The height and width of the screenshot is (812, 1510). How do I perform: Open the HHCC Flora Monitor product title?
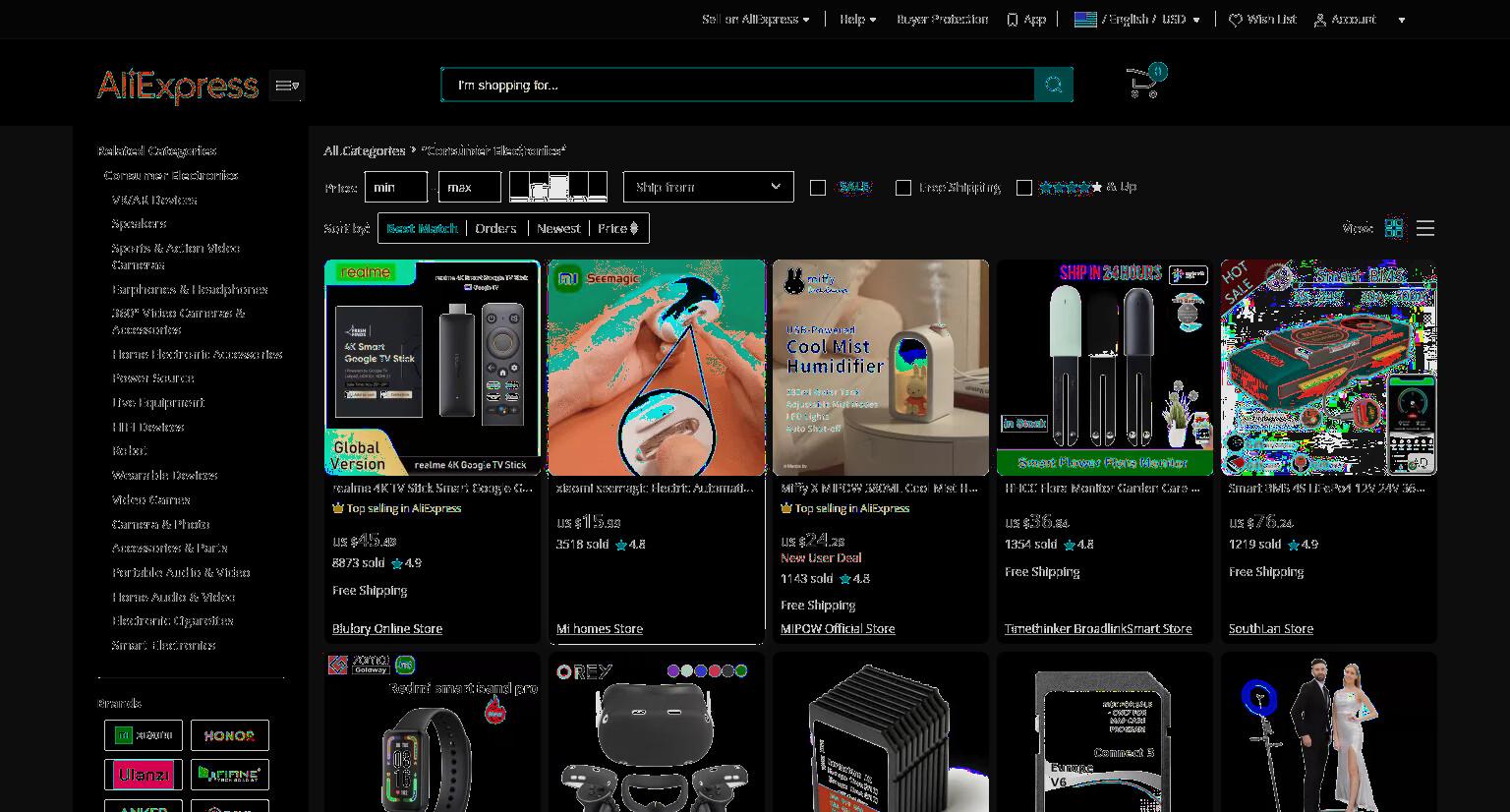1102,489
